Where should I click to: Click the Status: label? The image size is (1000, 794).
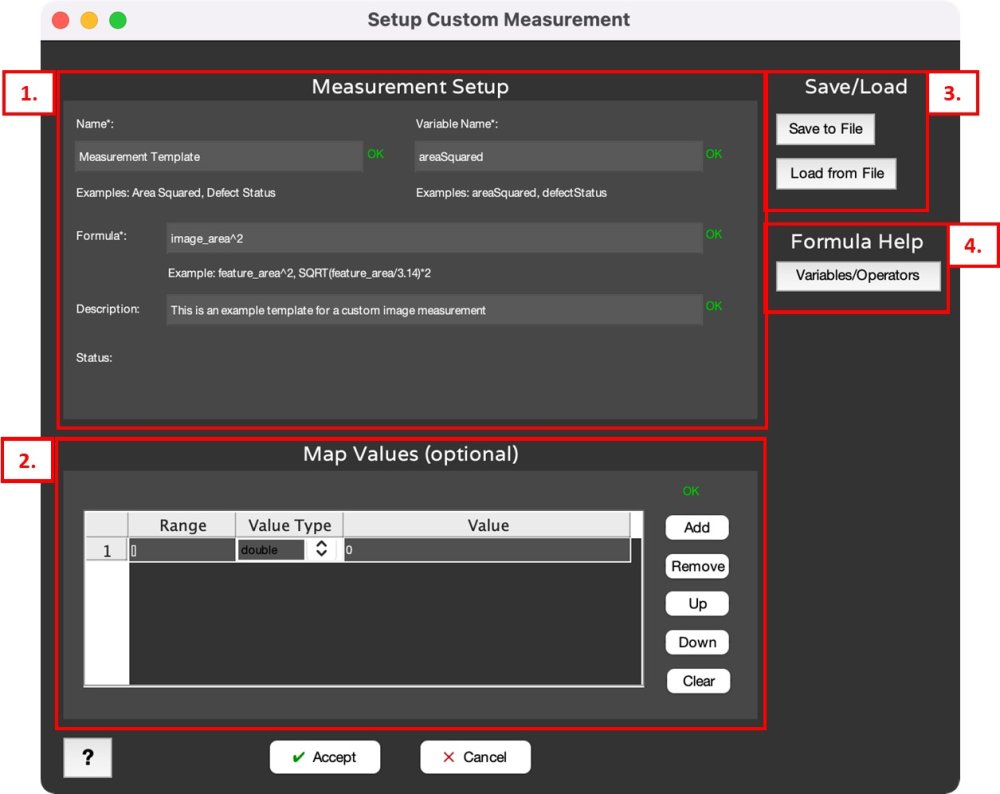[94, 358]
